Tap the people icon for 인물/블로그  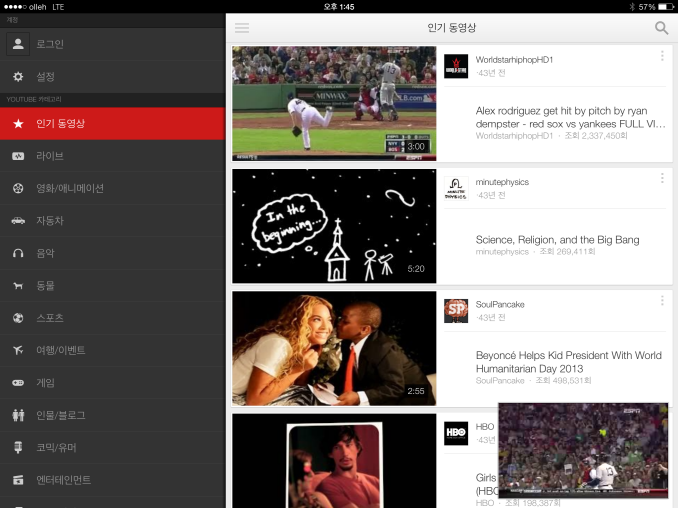coord(18,415)
